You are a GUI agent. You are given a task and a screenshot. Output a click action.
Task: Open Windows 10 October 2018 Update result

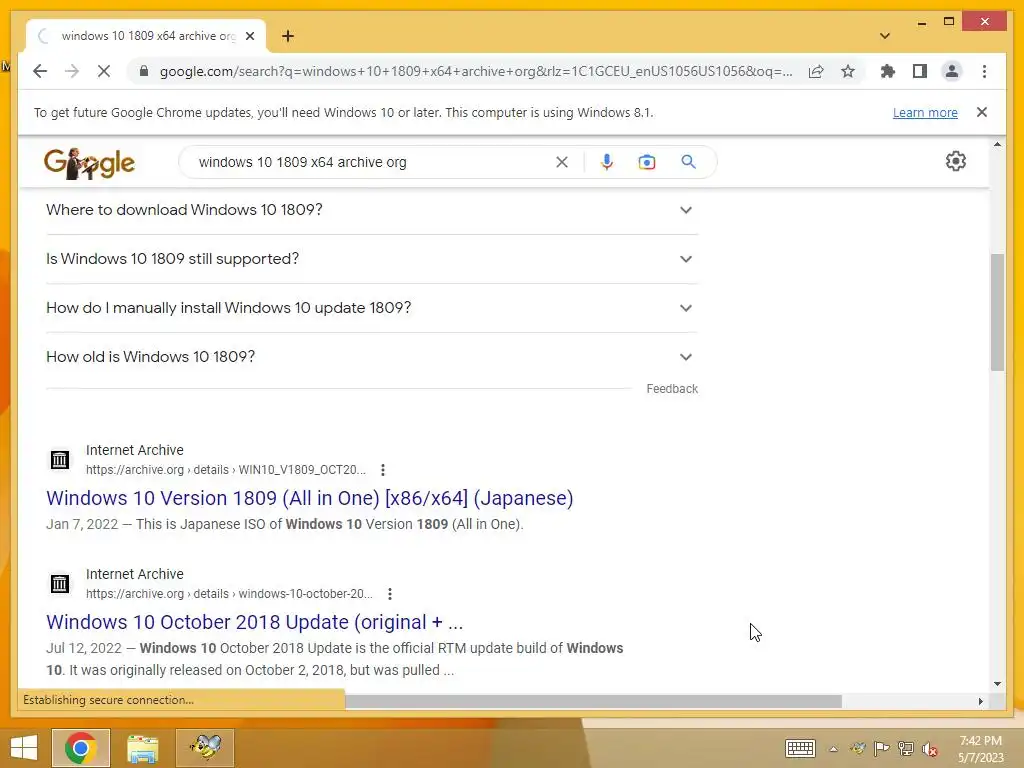pos(255,622)
